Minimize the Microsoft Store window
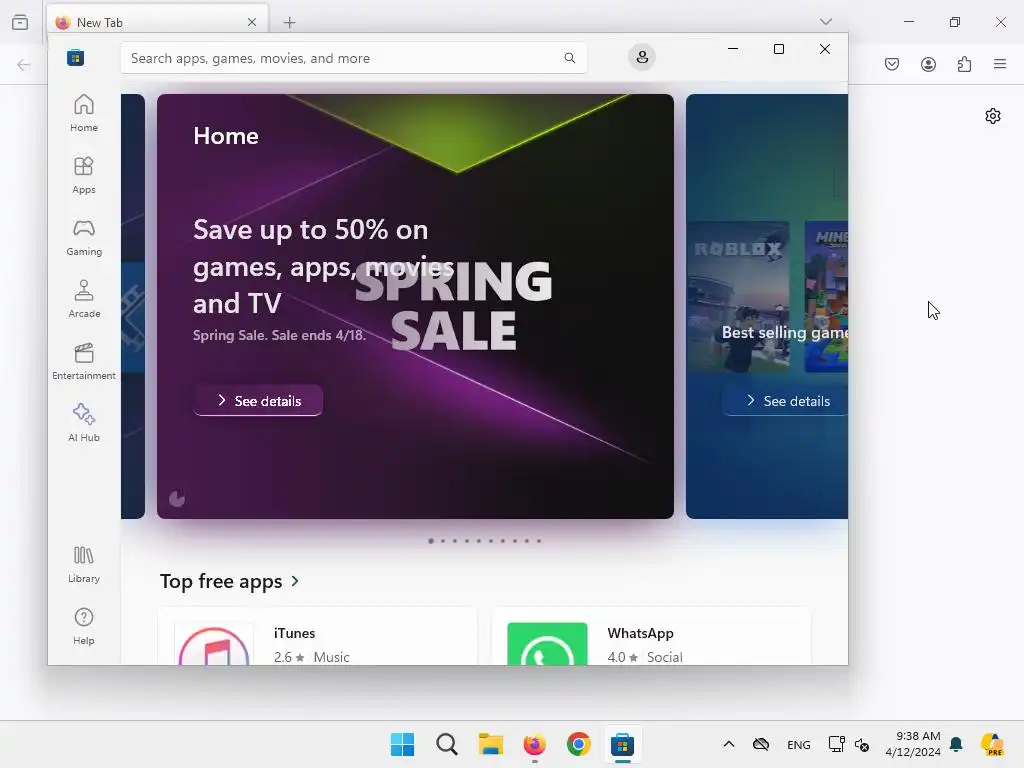This screenshot has width=1024, height=768. 733,49
